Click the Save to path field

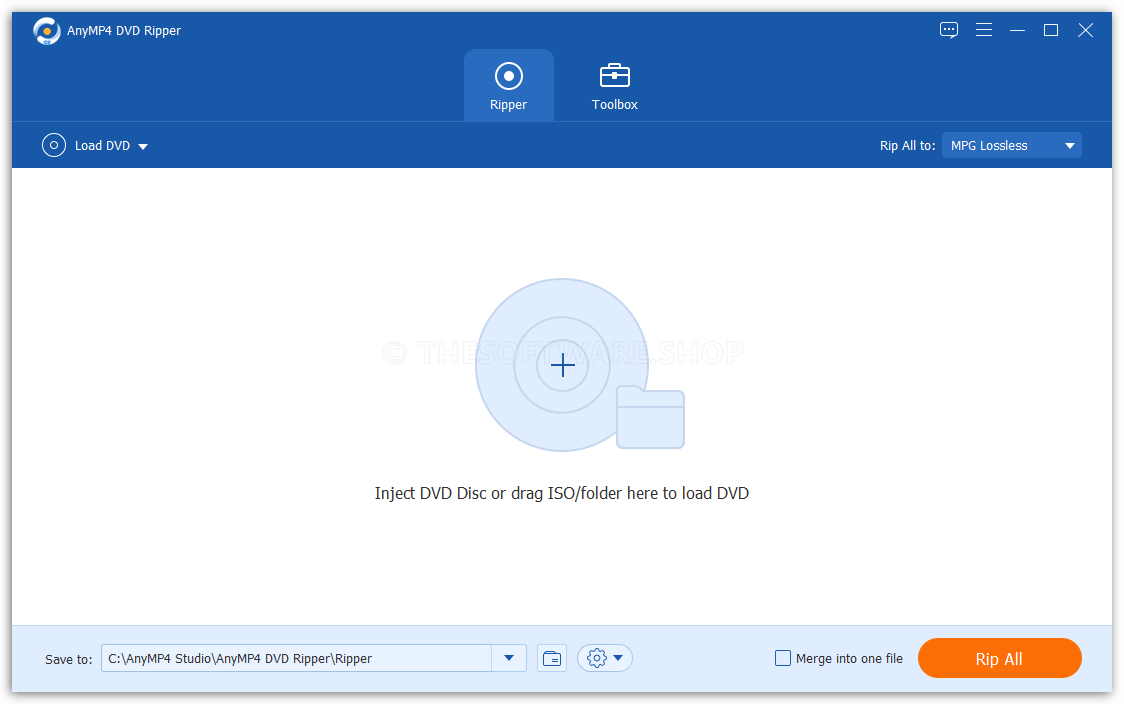[296, 658]
